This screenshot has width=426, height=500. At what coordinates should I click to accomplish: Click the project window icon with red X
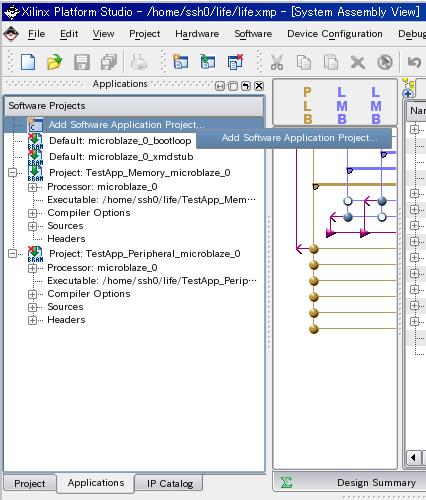(x=235, y=62)
